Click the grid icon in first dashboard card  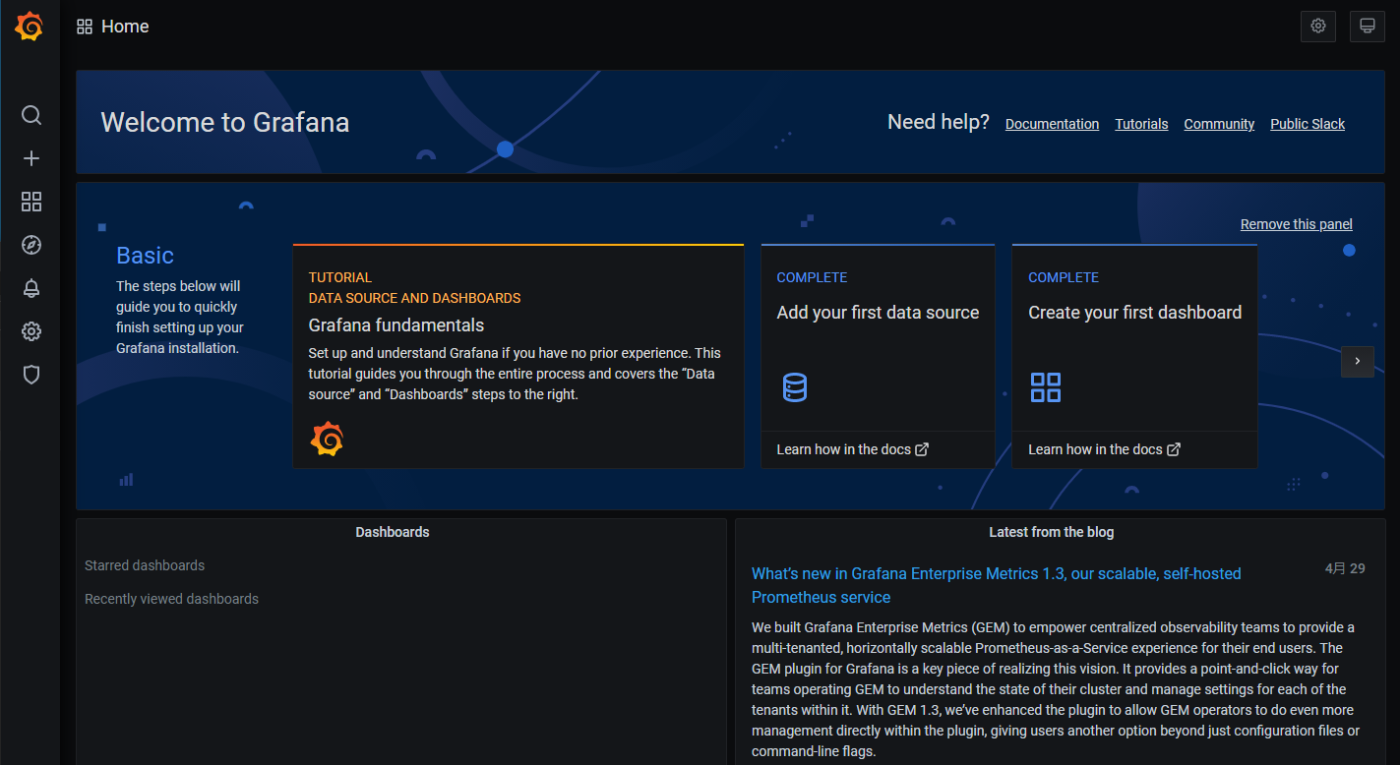pyautogui.click(x=1046, y=387)
